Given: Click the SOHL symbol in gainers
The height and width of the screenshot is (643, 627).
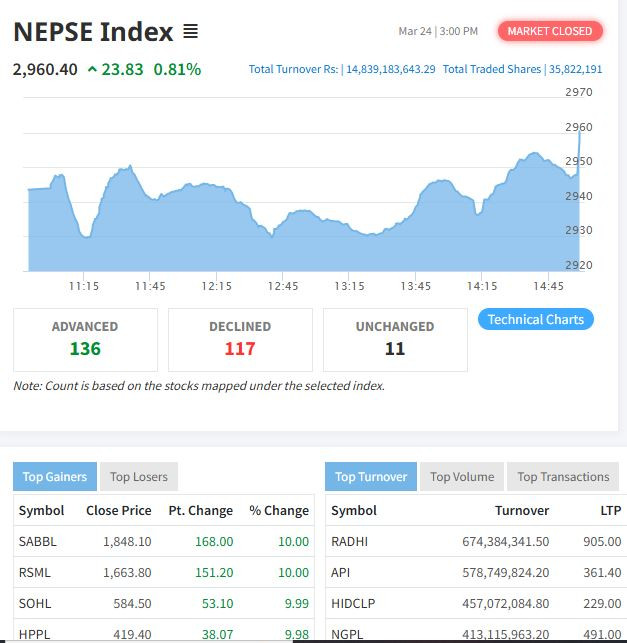Looking at the screenshot, I should (x=35, y=604).
